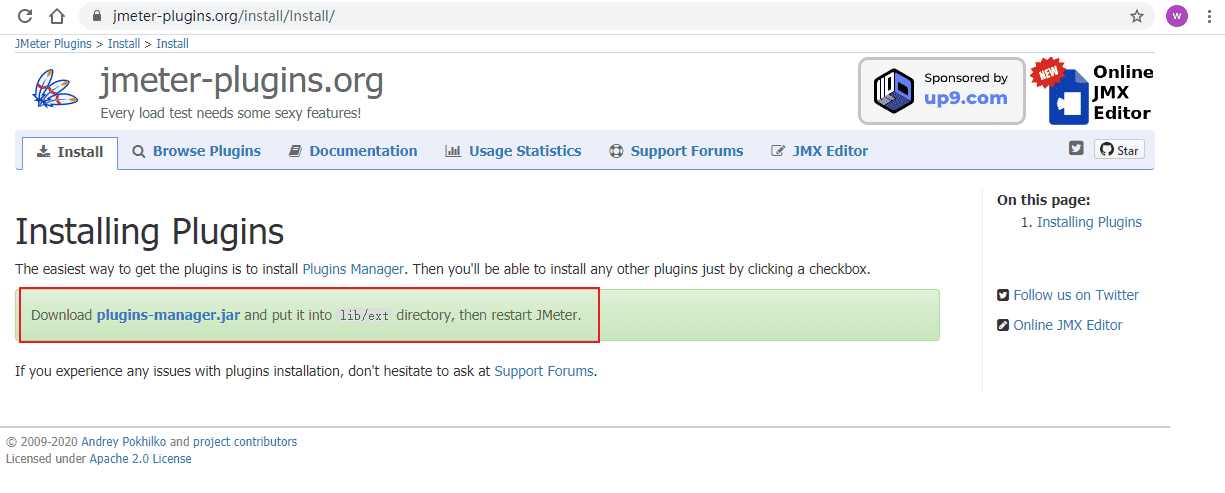
Task: Click the 'On this page:' label
Action: pyautogui.click(x=1043, y=200)
